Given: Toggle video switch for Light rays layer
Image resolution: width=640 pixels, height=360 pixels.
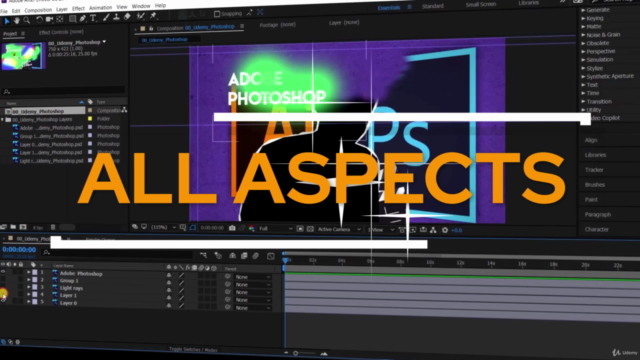Looking at the screenshot, I should coord(3,287).
